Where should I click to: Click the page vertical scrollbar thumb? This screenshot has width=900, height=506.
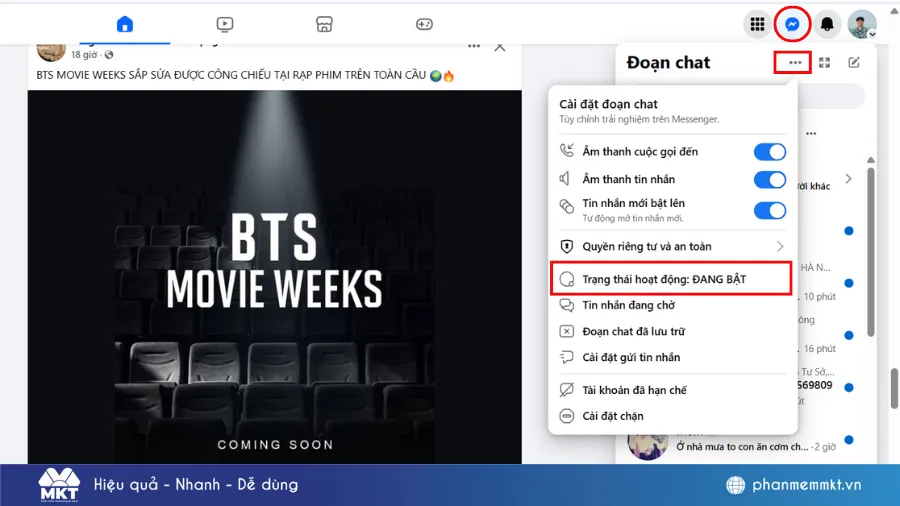(895, 388)
